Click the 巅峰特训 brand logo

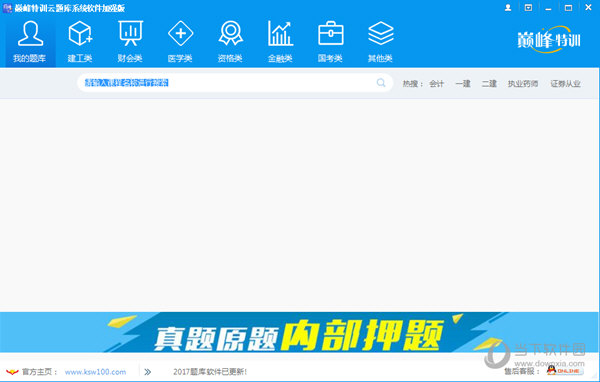[549, 39]
